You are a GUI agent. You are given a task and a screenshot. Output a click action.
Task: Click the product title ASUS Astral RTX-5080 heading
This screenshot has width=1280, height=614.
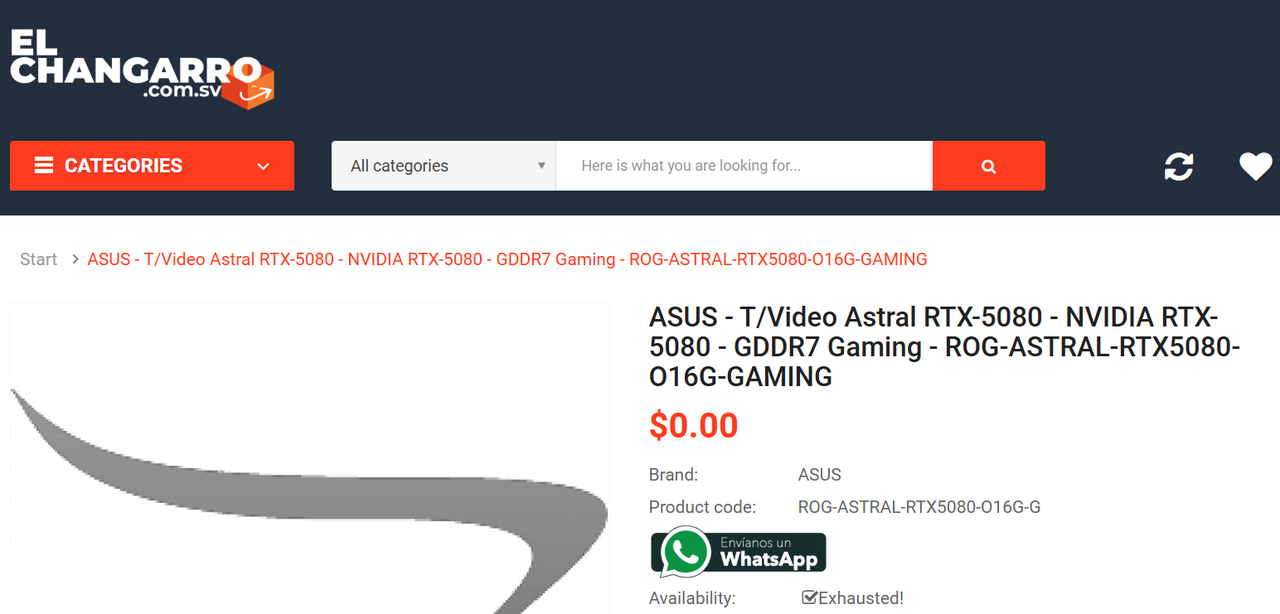(x=945, y=347)
